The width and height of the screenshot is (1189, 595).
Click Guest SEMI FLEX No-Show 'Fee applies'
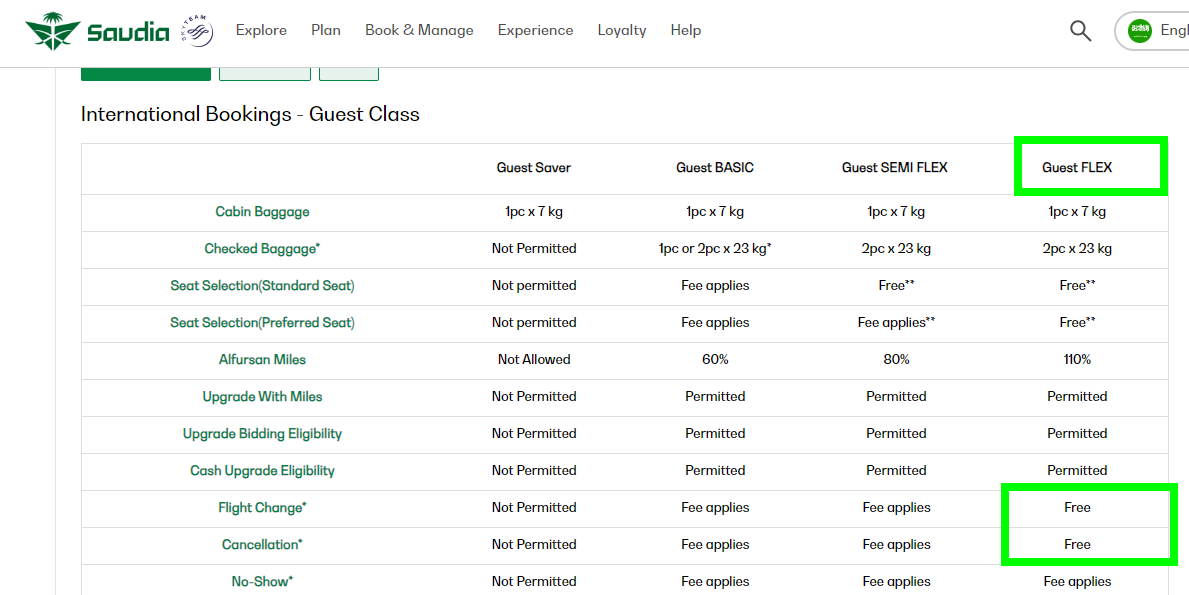pyautogui.click(x=896, y=582)
